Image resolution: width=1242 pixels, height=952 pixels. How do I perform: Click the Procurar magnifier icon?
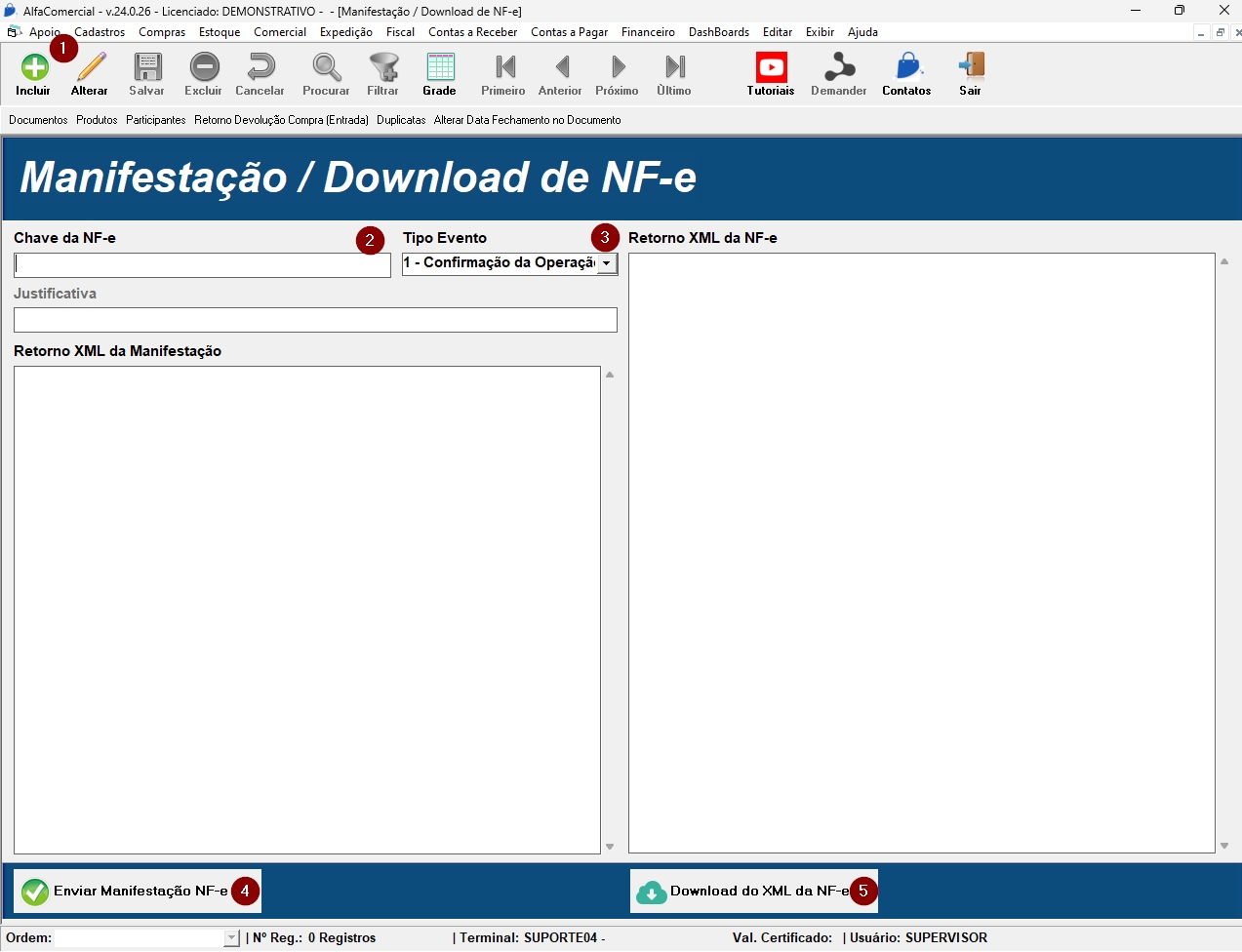(x=326, y=68)
